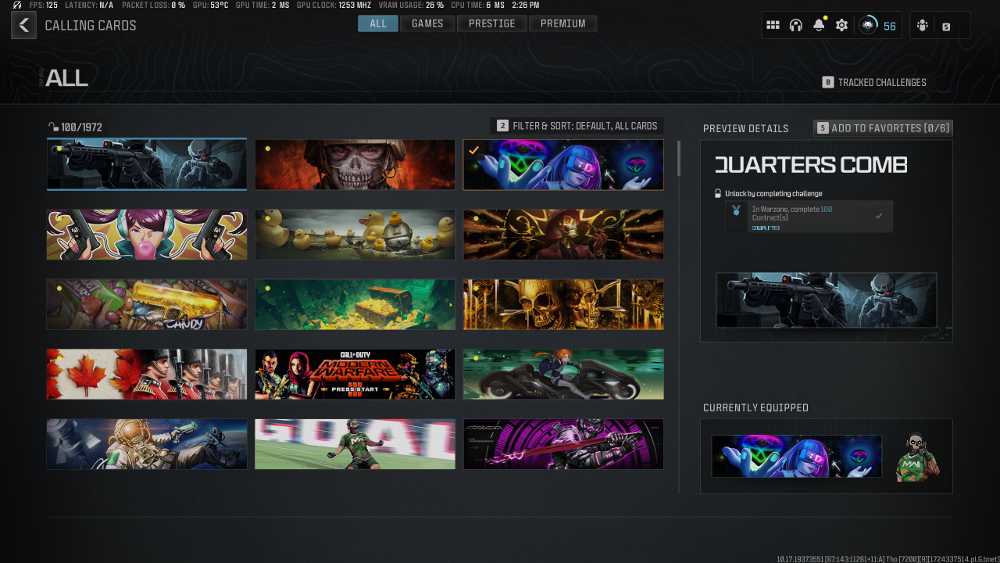Screen dimensions: 1000x563
Task: Select the golden robed figure calling card
Action: pyautogui.click(x=563, y=235)
